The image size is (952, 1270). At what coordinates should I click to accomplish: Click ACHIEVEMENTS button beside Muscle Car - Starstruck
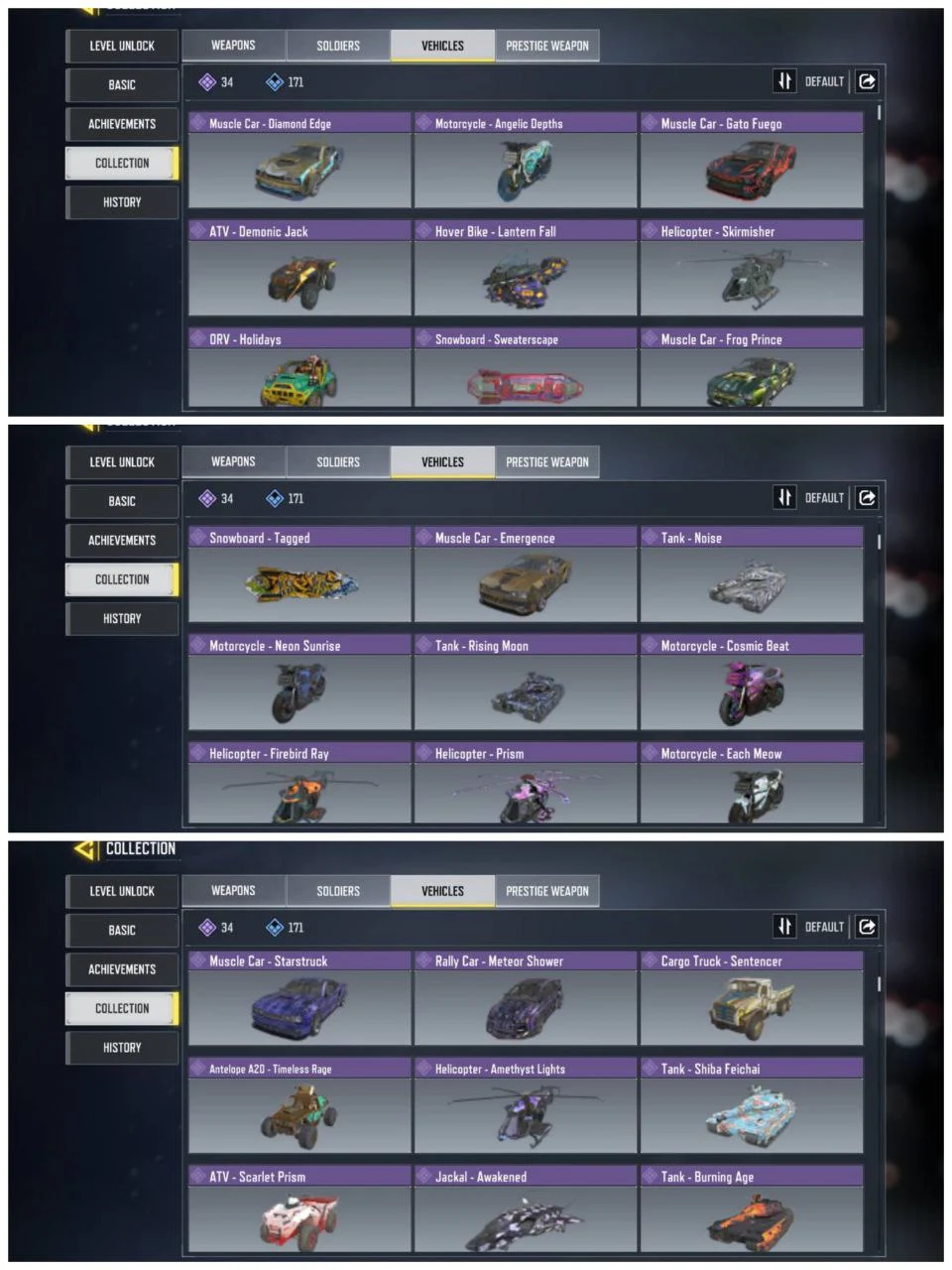click(x=122, y=969)
